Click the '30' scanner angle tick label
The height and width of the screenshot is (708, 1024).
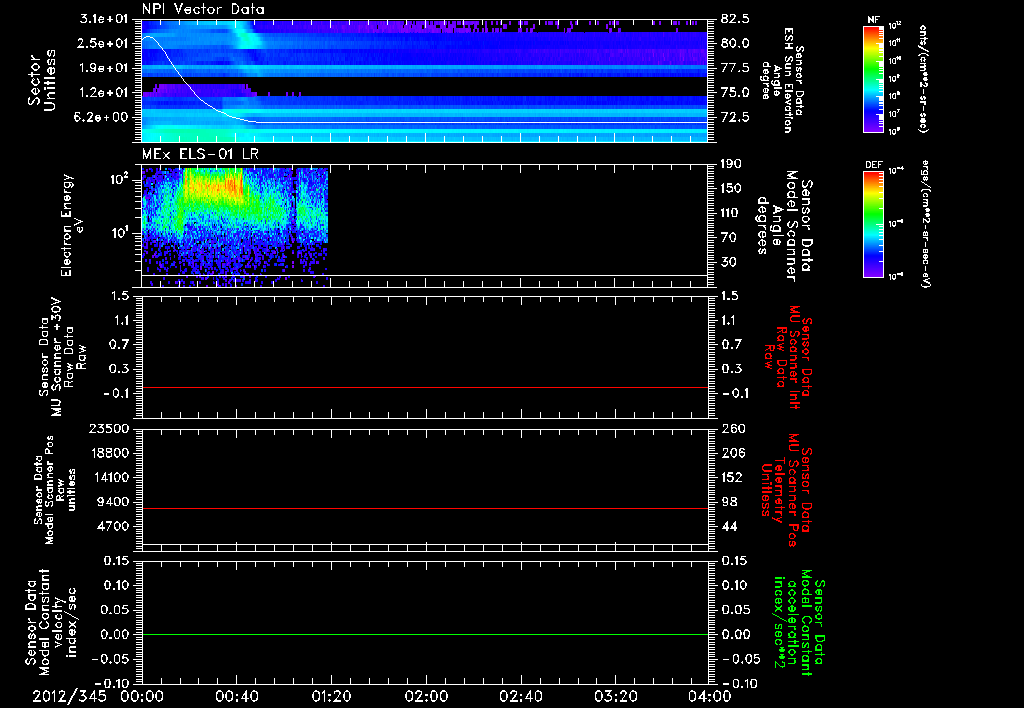tap(727, 262)
